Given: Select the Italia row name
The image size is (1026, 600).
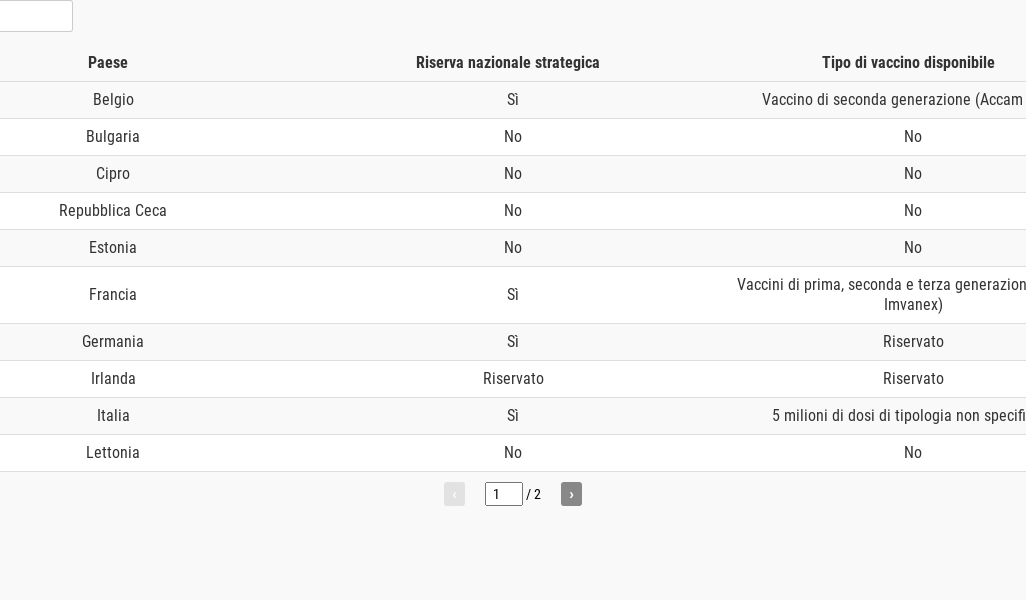Looking at the screenshot, I should click(113, 416).
